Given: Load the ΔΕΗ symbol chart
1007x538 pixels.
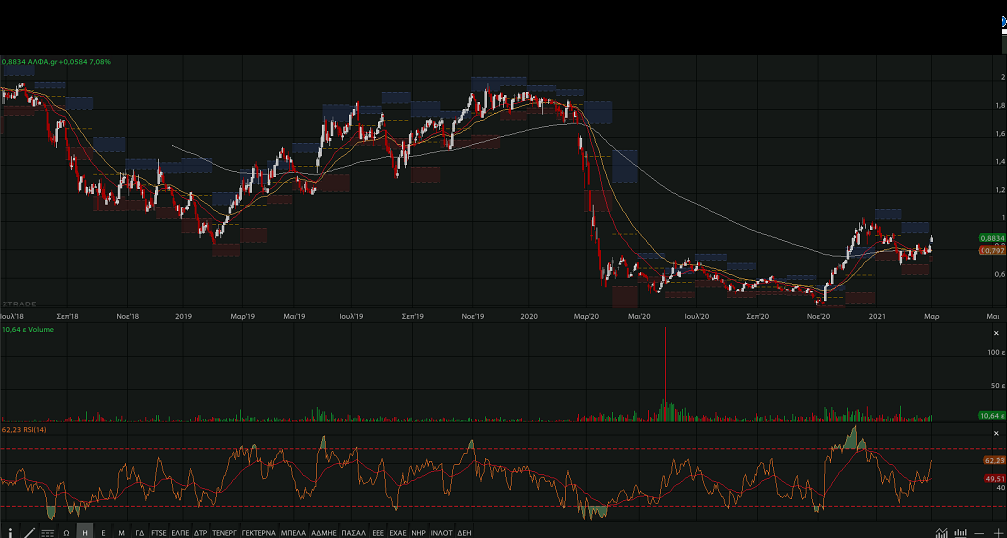Looking at the screenshot, I should pyautogui.click(x=464, y=531).
